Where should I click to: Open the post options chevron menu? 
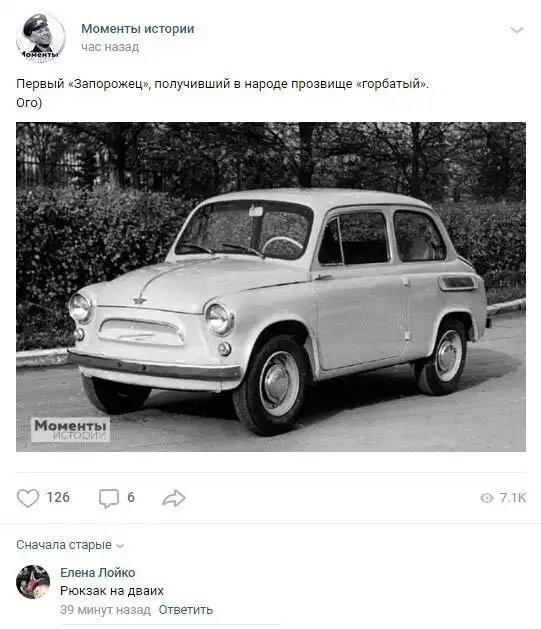516,30
